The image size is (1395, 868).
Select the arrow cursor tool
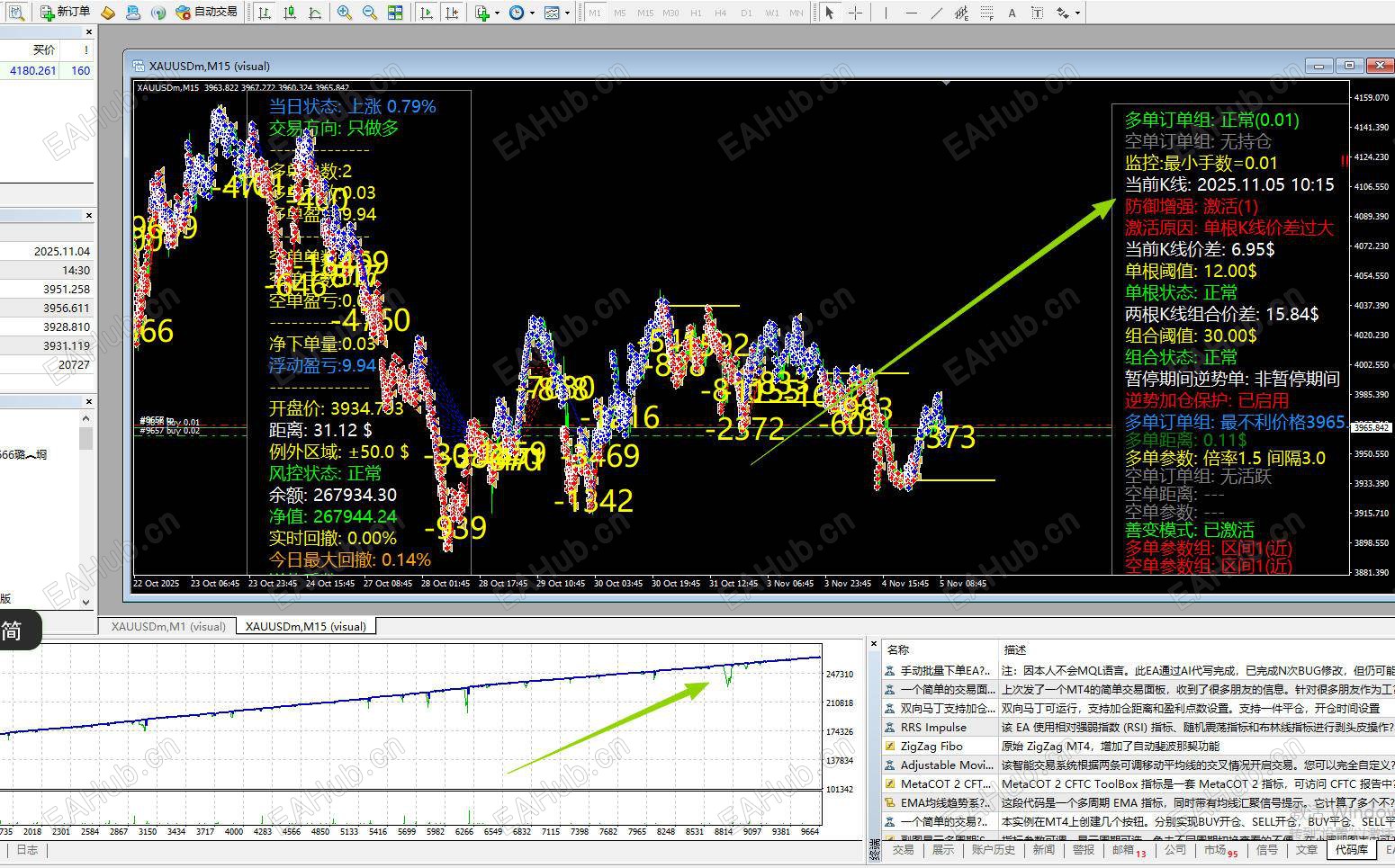pyautogui.click(x=830, y=13)
